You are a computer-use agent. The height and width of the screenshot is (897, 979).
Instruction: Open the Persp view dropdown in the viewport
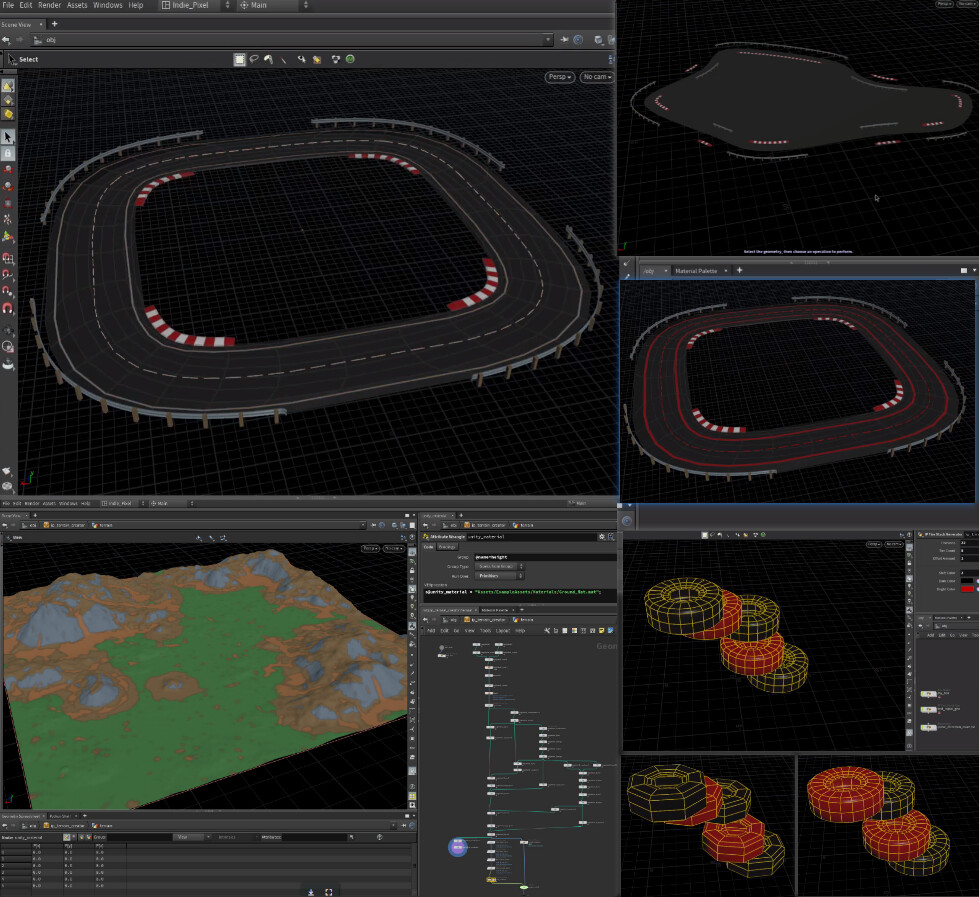tap(558, 76)
